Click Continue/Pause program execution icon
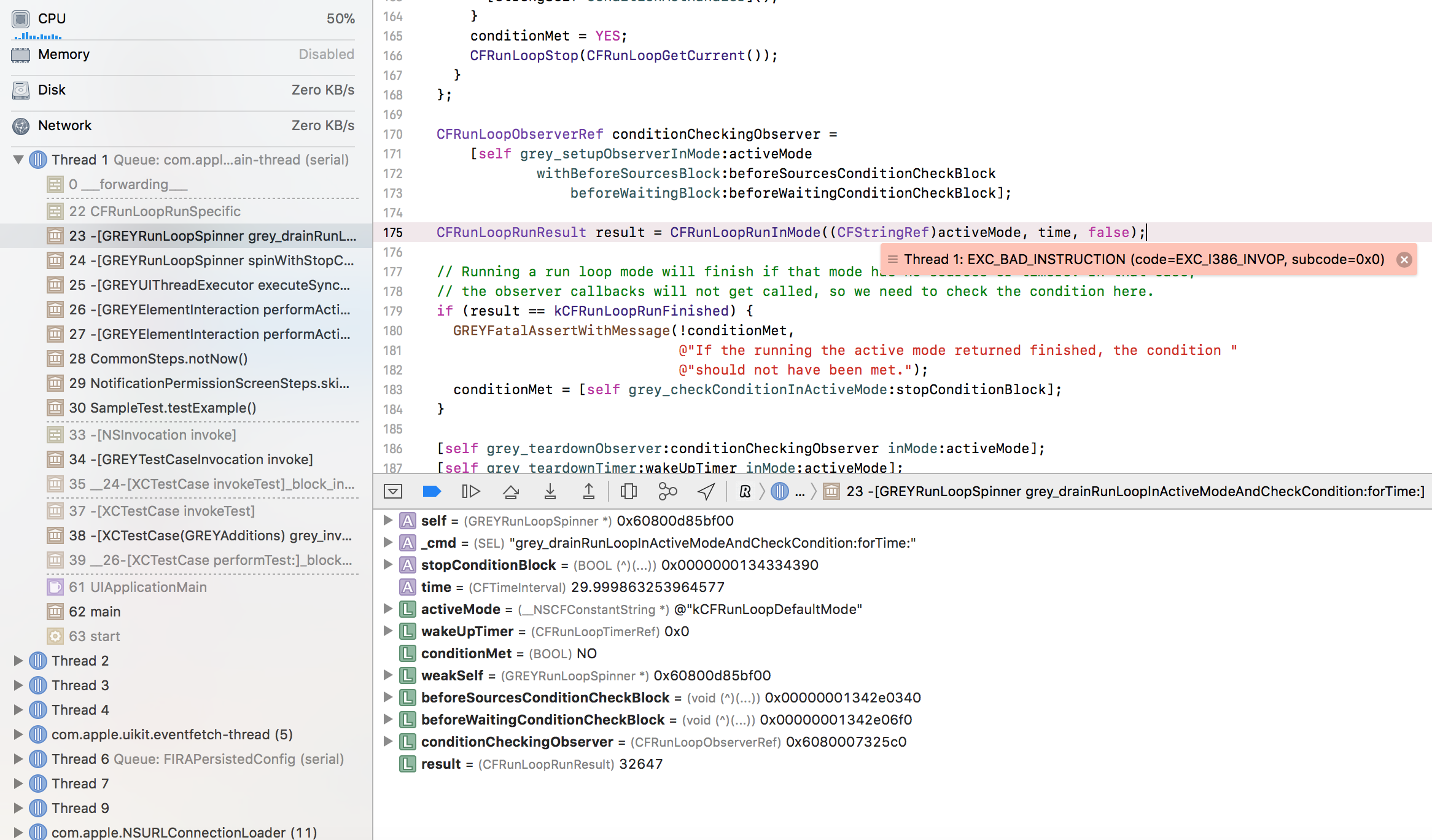Screen dimensions: 1432x840 coord(470,491)
